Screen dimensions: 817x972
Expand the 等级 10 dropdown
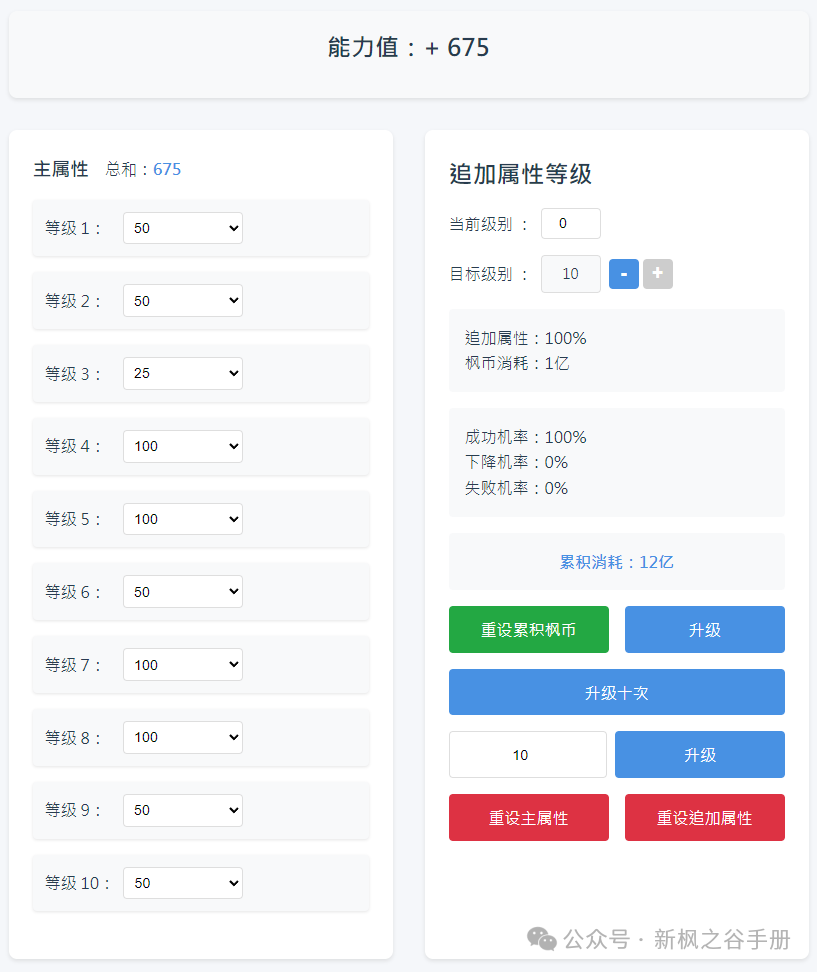pos(183,883)
